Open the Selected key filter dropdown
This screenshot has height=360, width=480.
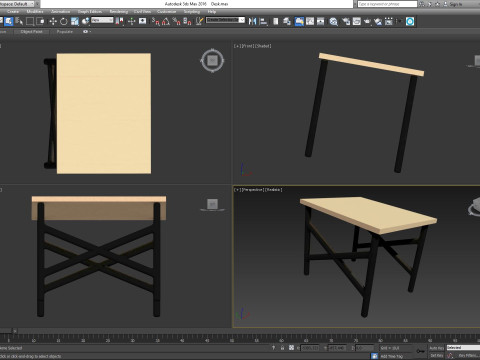click(463, 348)
